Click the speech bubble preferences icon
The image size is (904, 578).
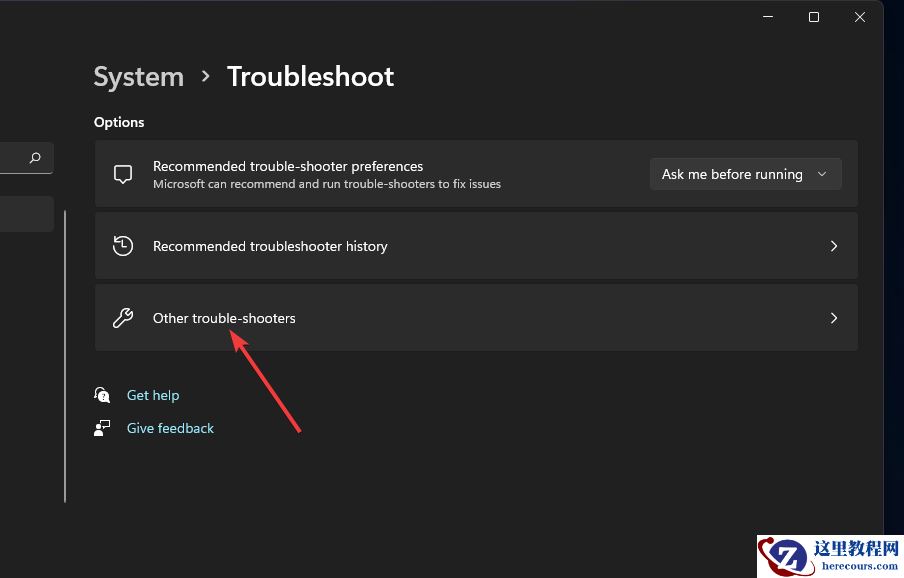click(123, 174)
